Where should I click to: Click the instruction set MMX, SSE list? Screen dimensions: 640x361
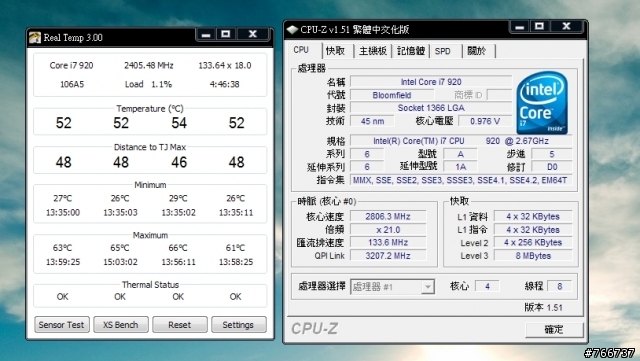coord(461,180)
